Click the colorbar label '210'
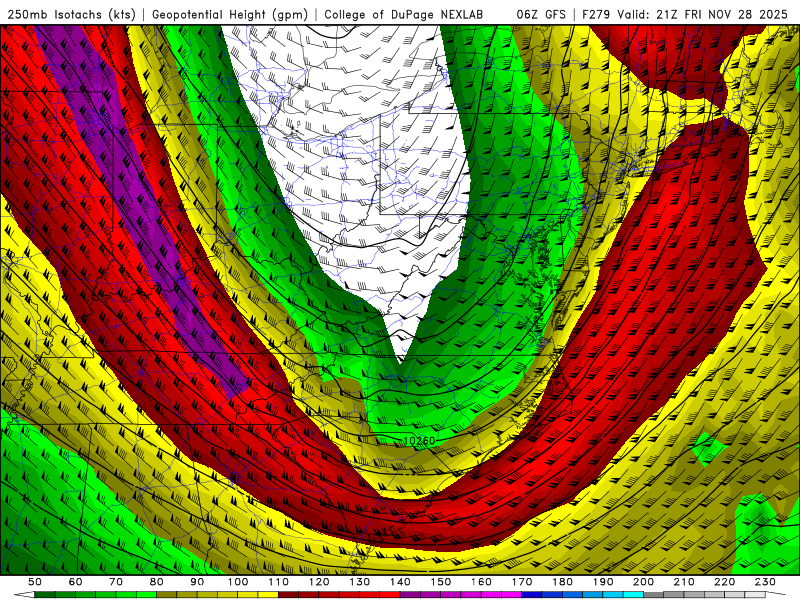The image size is (800, 600). coord(684,582)
